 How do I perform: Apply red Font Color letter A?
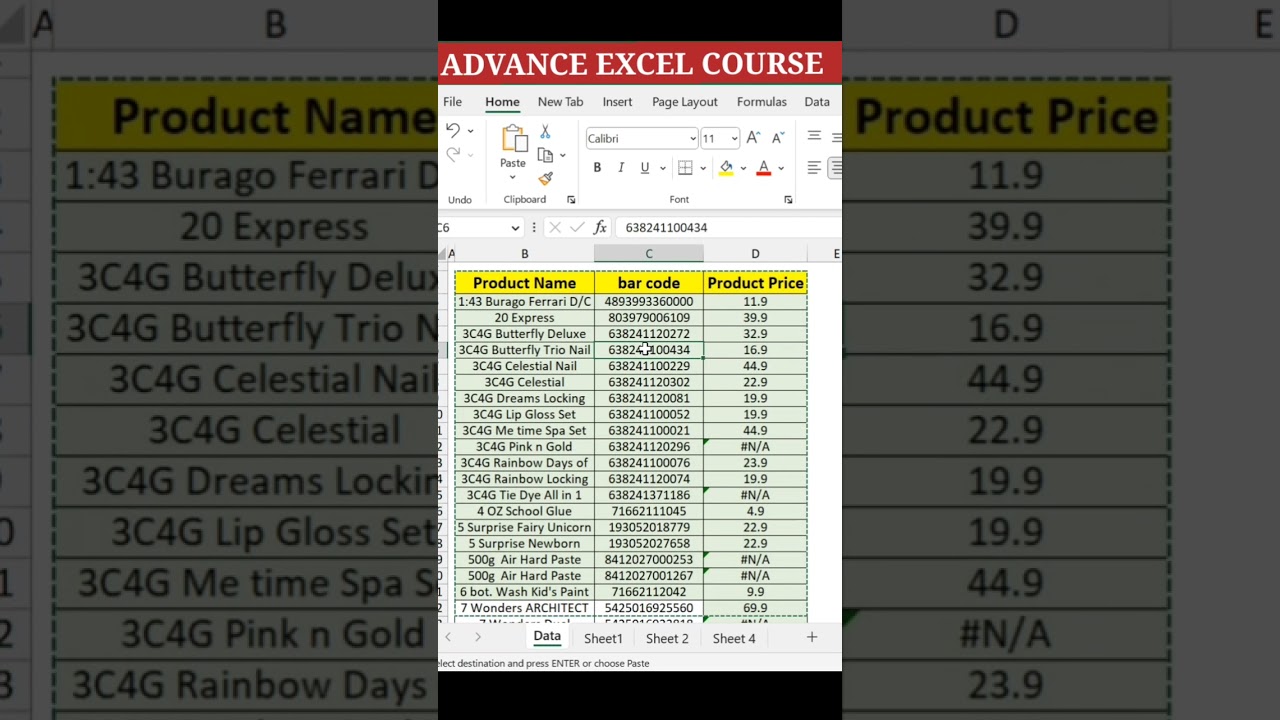(764, 168)
